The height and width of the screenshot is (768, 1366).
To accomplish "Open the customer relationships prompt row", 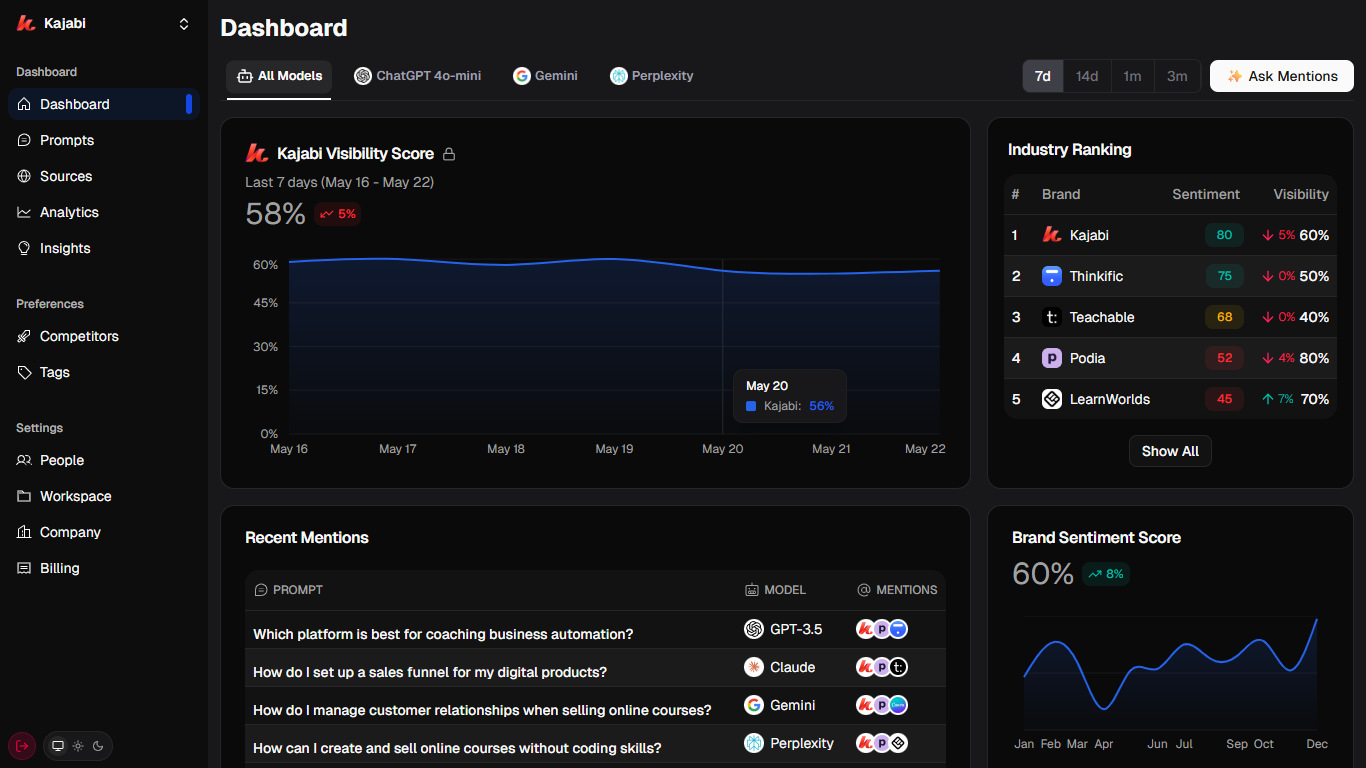I will [x=595, y=706].
